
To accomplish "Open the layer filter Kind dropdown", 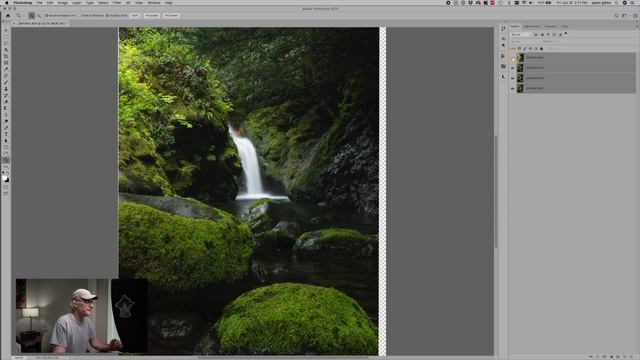I will (521, 35).
